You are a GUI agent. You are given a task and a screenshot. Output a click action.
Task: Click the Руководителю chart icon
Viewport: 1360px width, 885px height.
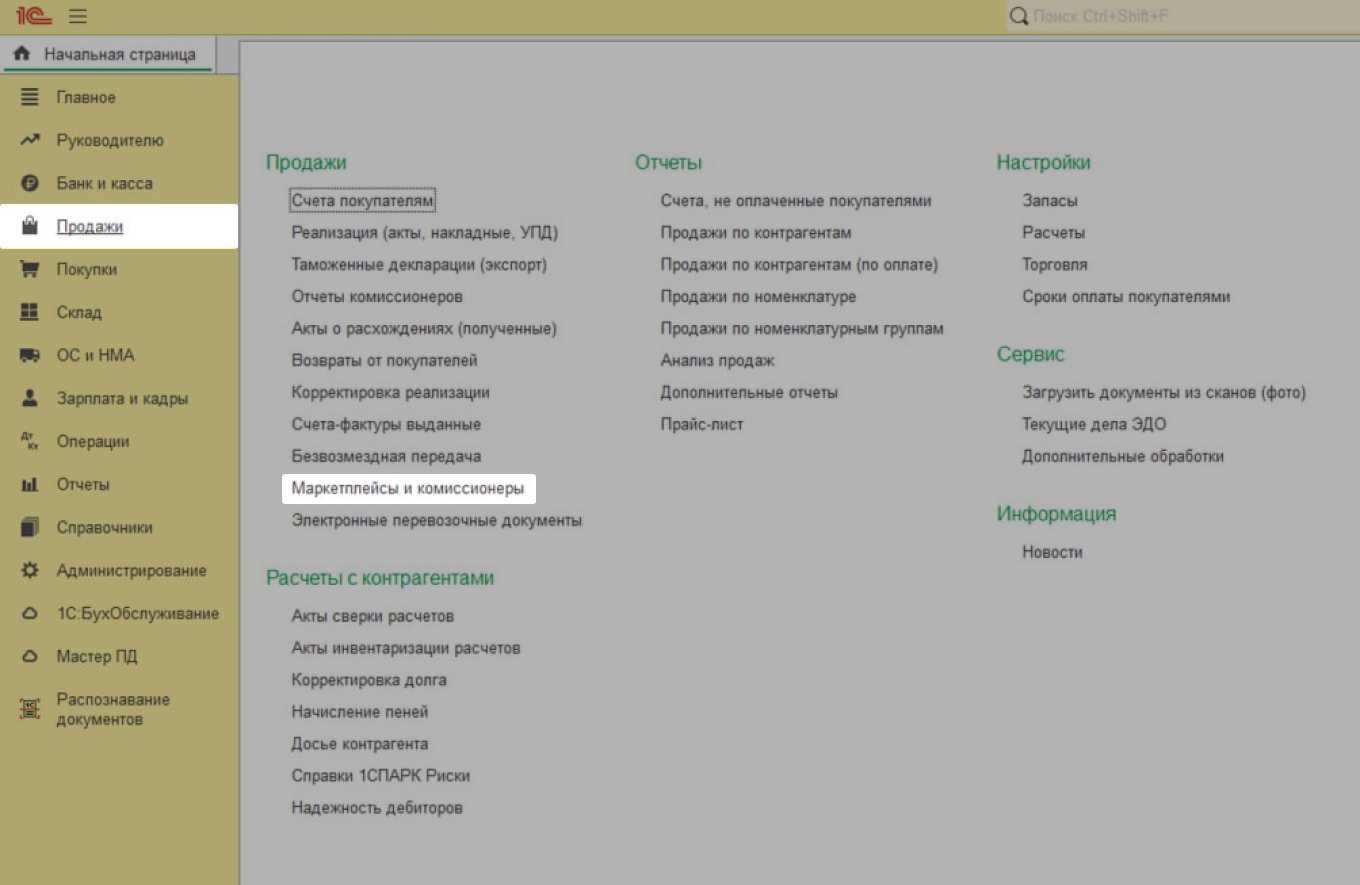coord(30,140)
